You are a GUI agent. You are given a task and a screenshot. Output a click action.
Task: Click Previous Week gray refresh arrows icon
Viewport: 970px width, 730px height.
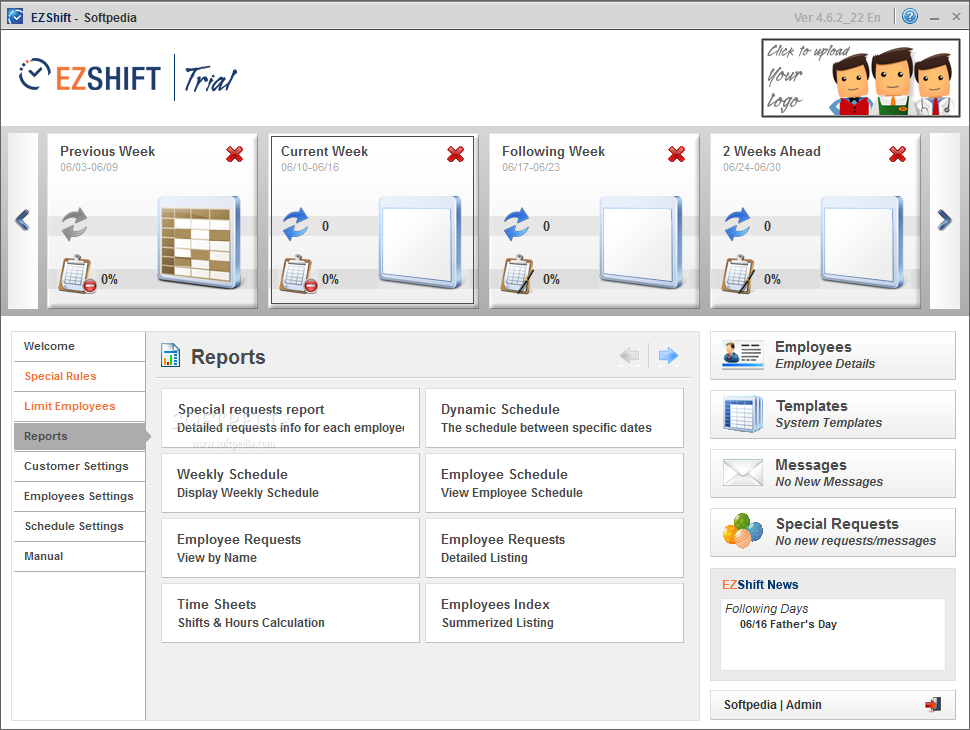[75, 224]
